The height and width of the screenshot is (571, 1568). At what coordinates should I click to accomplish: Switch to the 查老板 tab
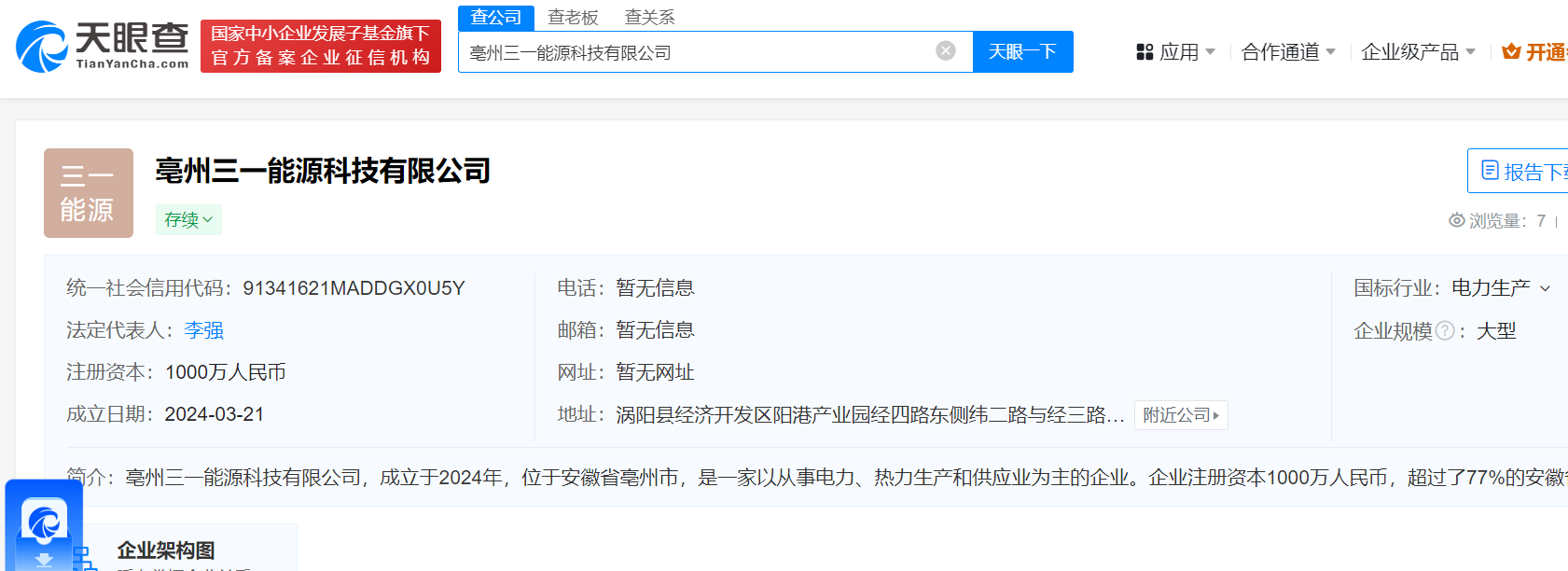coord(573,18)
